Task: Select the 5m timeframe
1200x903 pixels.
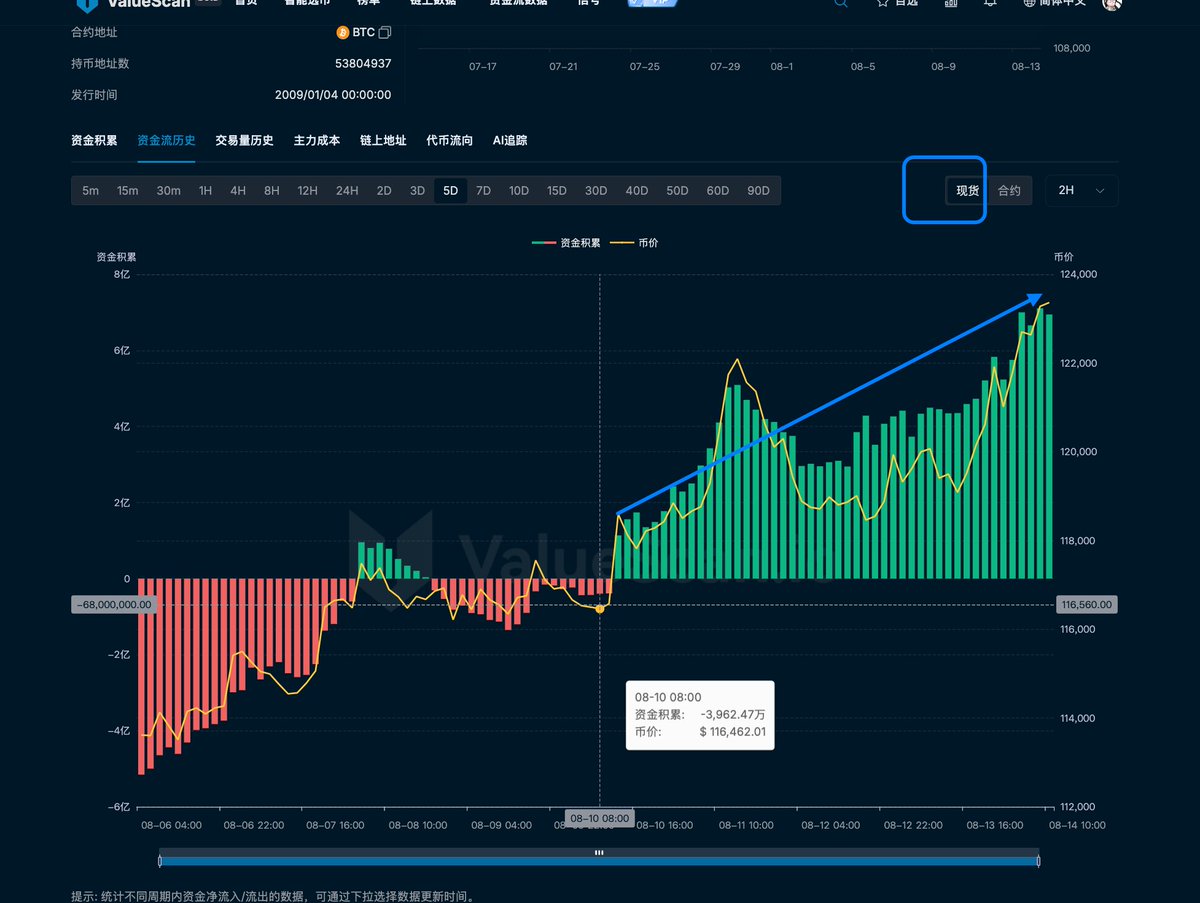Action: (91, 191)
